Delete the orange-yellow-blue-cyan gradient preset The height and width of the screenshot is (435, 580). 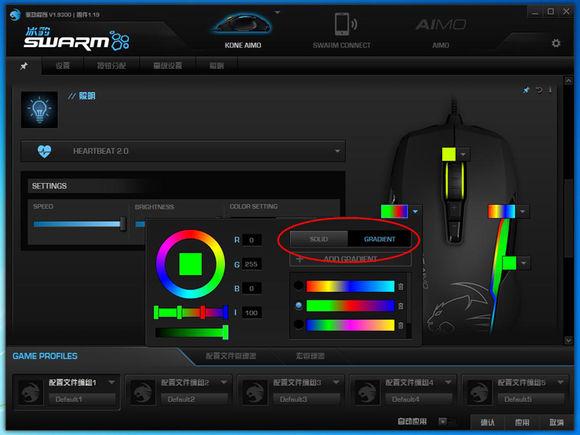[x=401, y=287]
